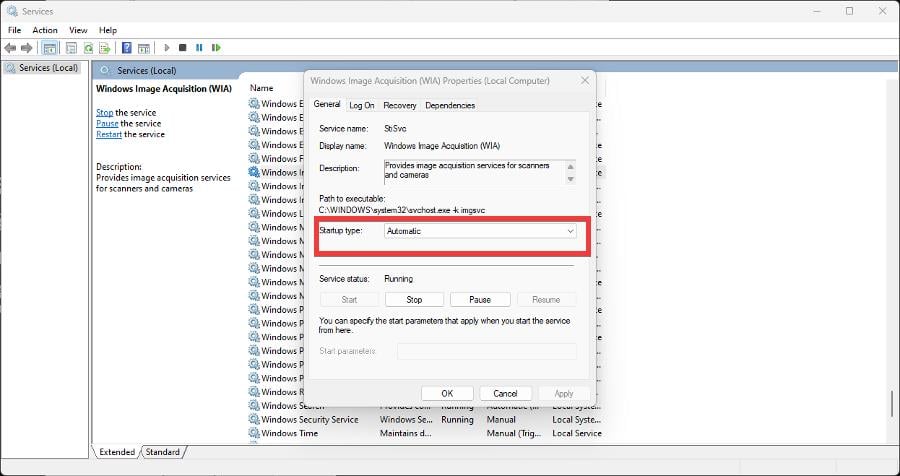Screen dimensions: 900x476
Task: Close the WIA Properties dialog
Action: point(585,81)
